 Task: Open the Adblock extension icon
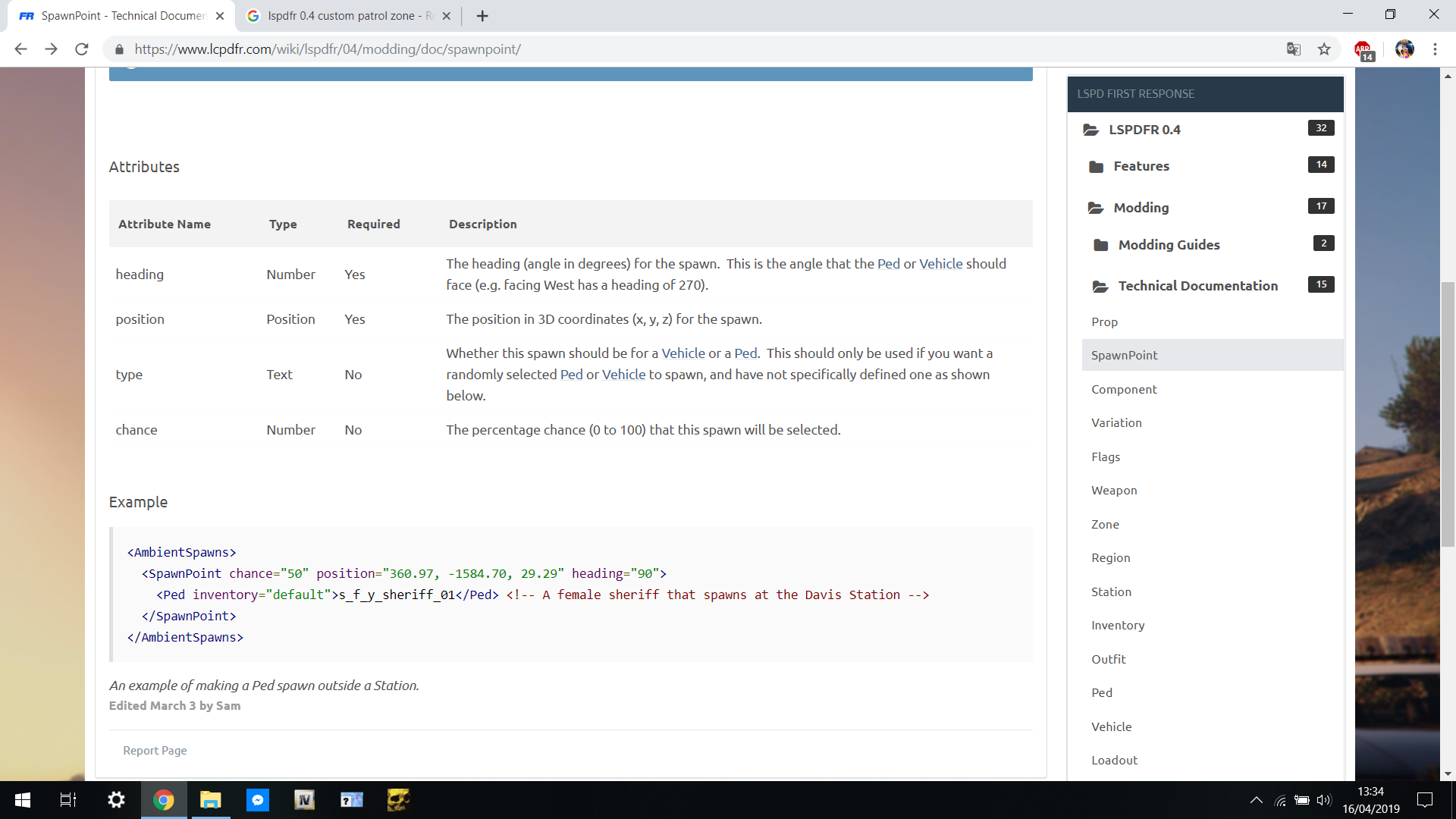click(1363, 49)
